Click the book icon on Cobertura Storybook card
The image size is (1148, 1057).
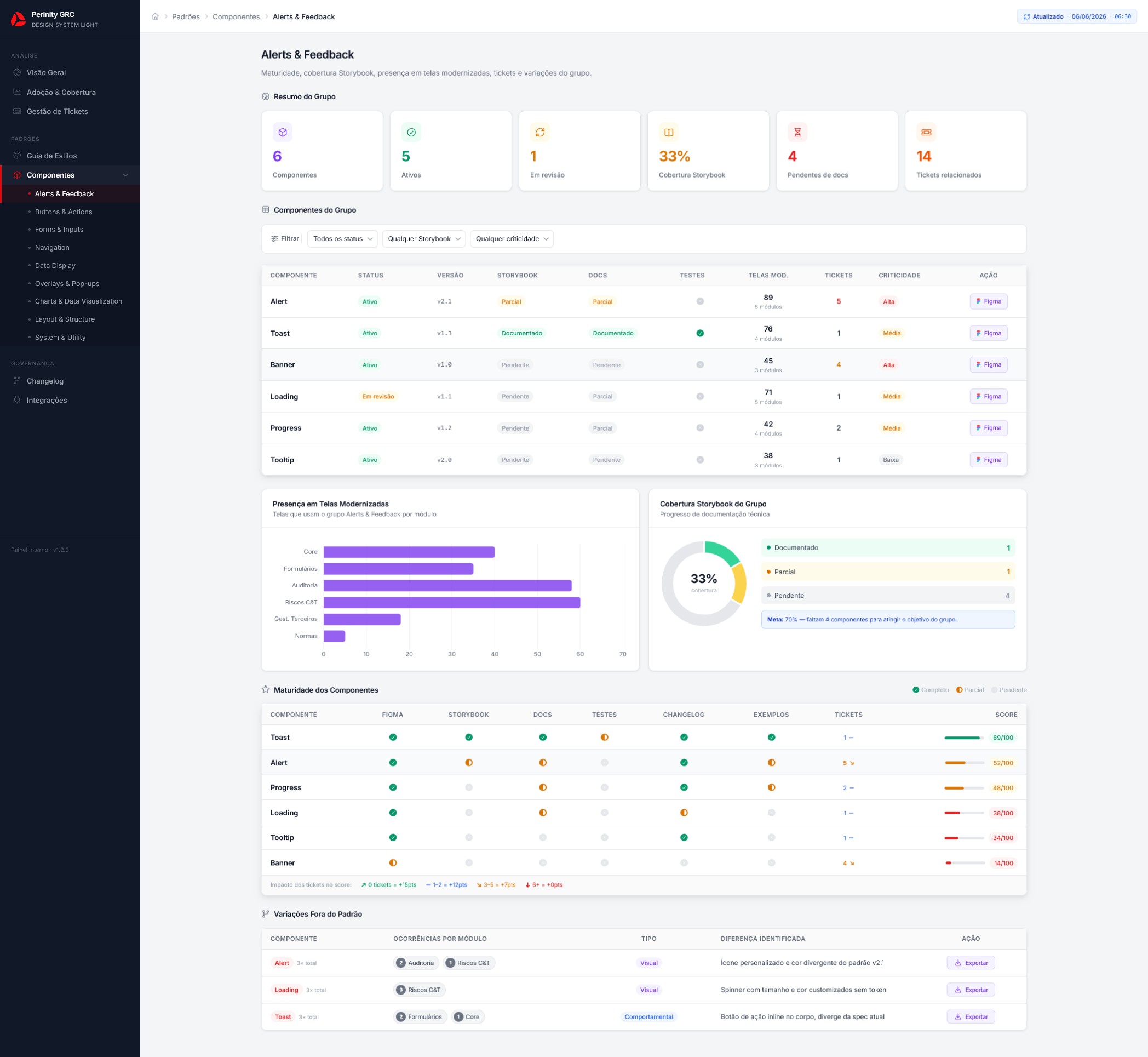pyautogui.click(x=668, y=132)
